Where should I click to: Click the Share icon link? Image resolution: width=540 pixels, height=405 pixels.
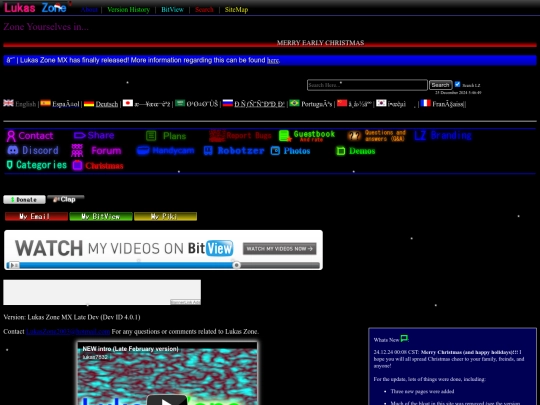(x=94, y=135)
